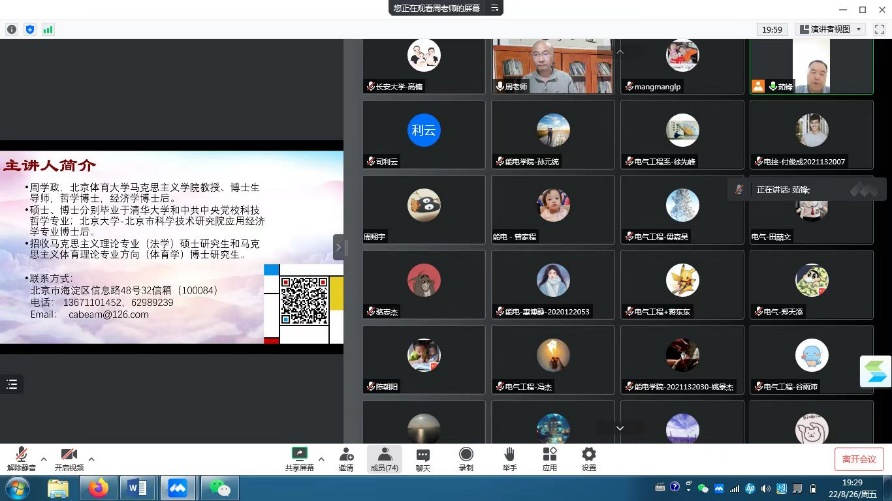
Task: Click the red Leave Meeting button
Action: (858, 459)
